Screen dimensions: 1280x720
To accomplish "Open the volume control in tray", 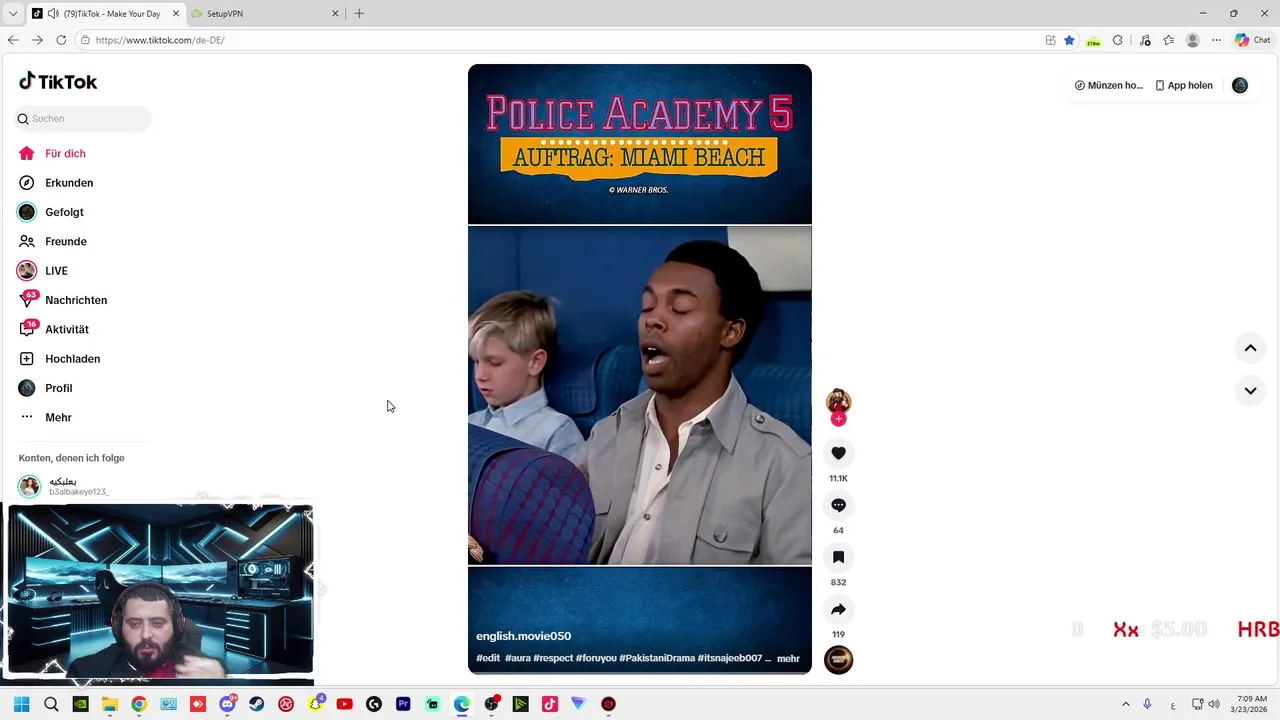I will tap(1214, 704).
